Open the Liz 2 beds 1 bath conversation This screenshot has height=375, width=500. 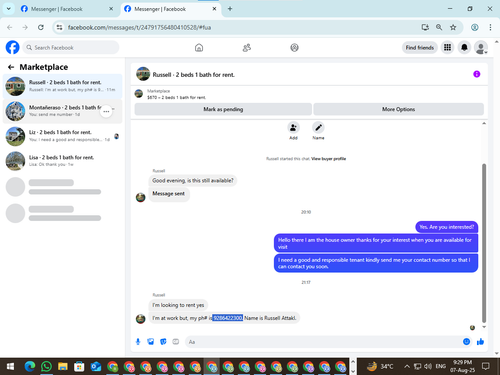[x=63, y=136]
